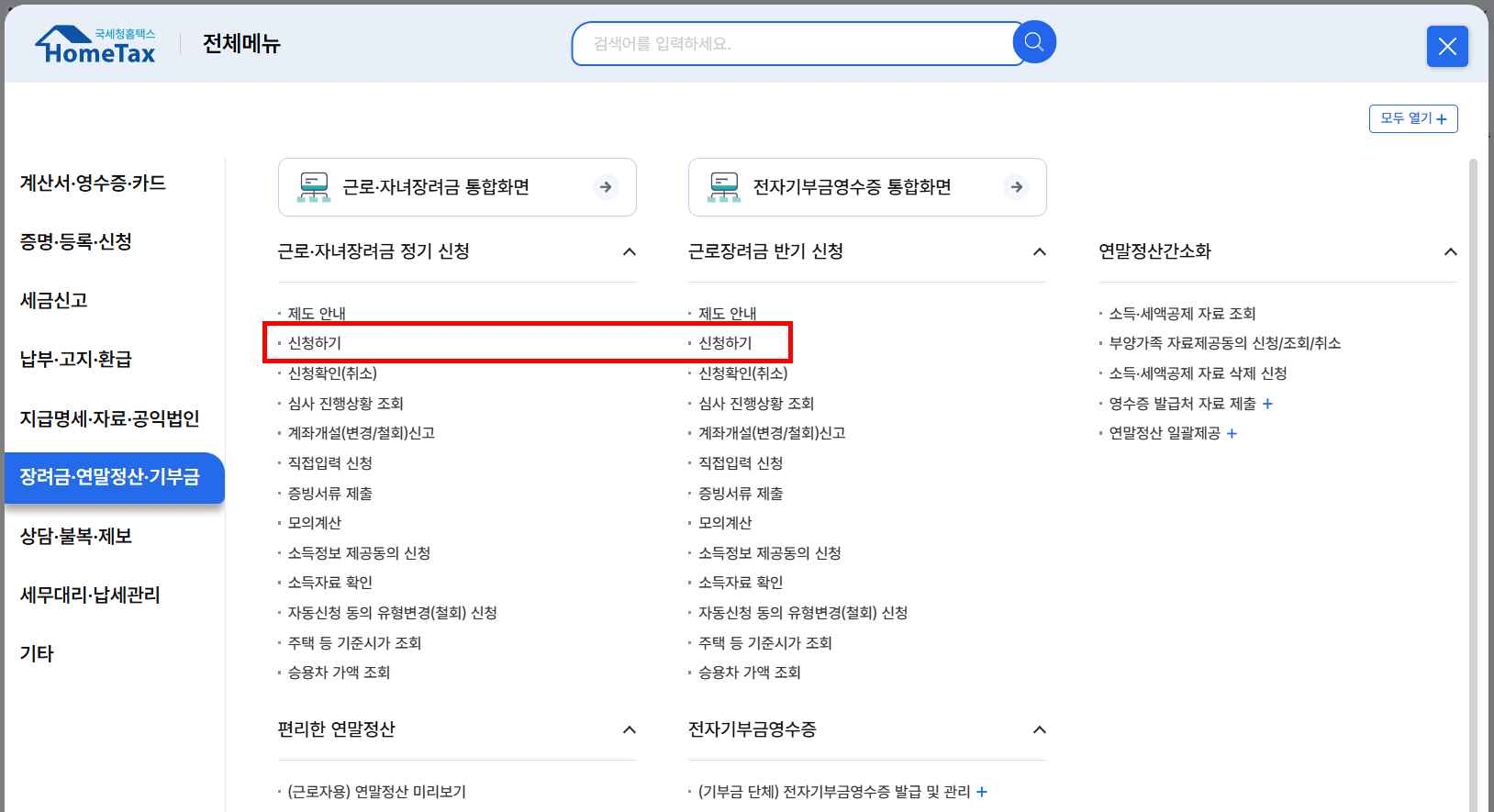Select 증명·등록·신청 menu
Viewport: 1494px width, 812px height.
point(76,241)
